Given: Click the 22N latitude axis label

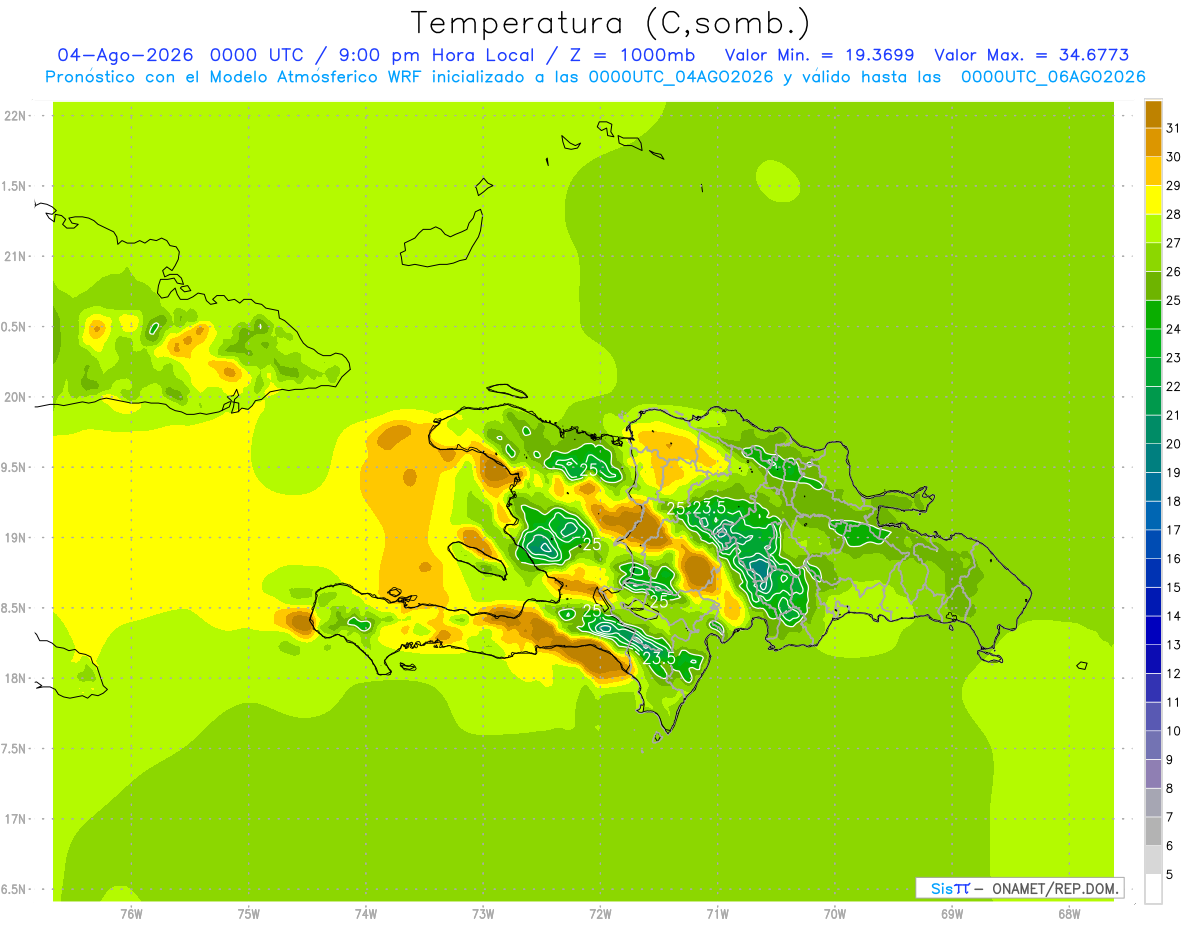Looking at the screenshot, I should coord(15,116).
